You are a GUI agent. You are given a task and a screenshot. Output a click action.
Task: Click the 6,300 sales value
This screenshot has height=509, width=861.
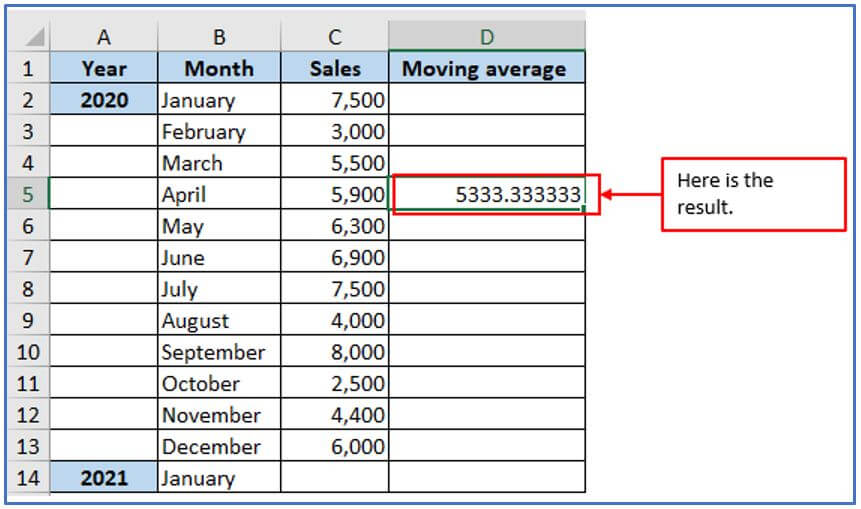point(334,225)
